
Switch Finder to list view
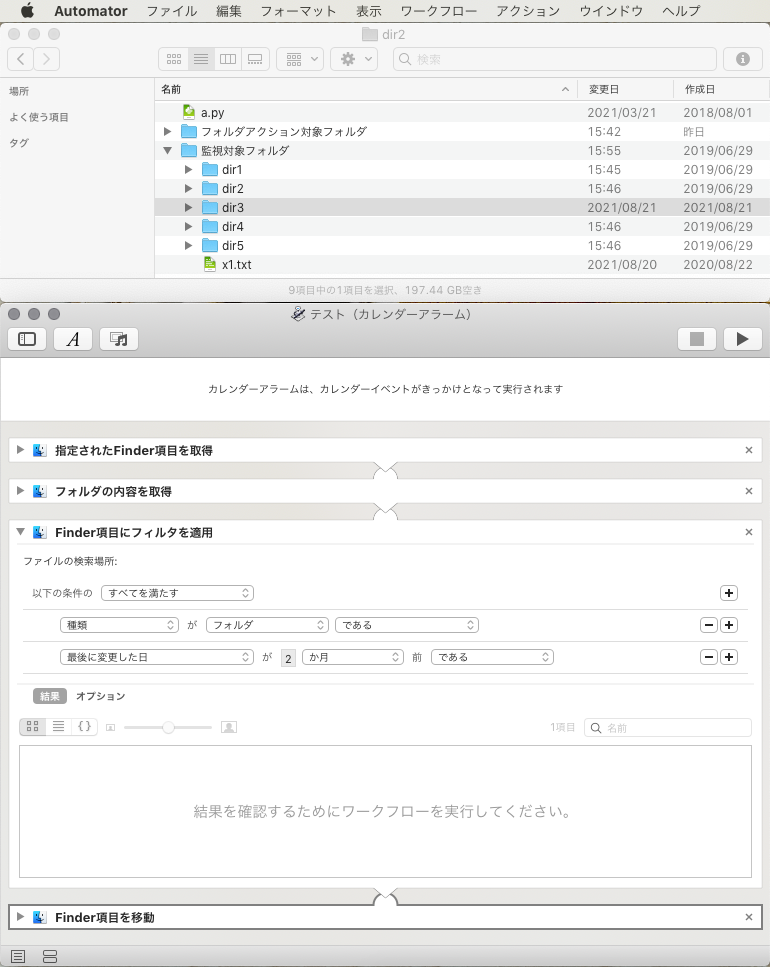(201, 59)
